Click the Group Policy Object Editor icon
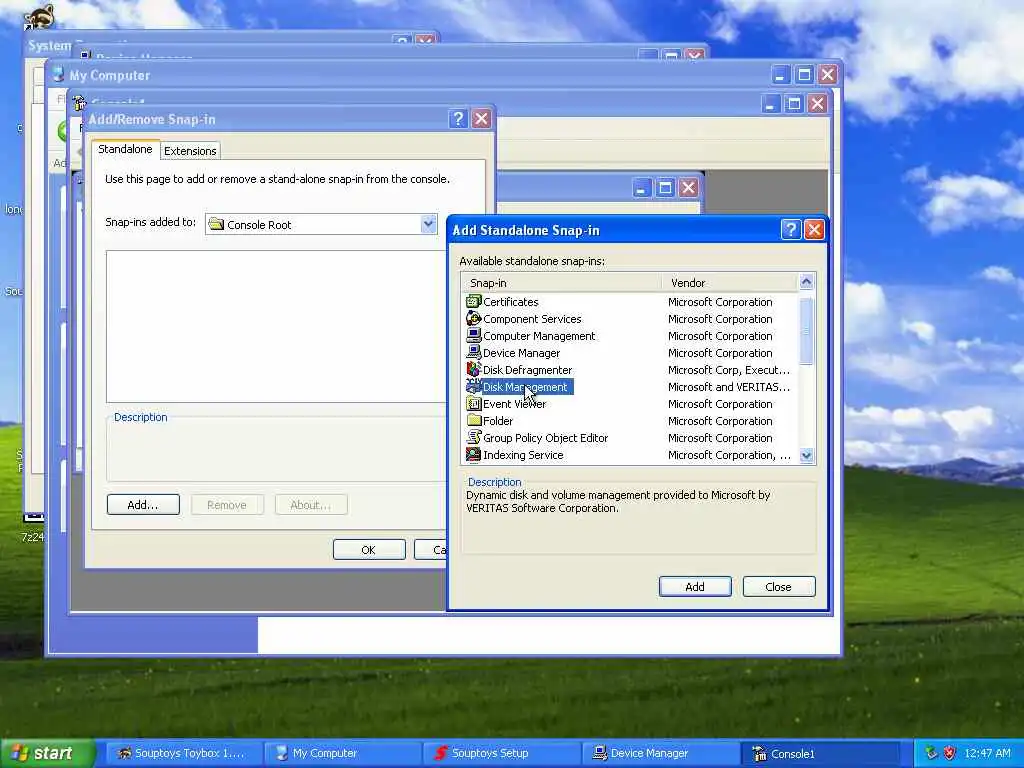Screen dimensions: 1024x768 (473, 438)
